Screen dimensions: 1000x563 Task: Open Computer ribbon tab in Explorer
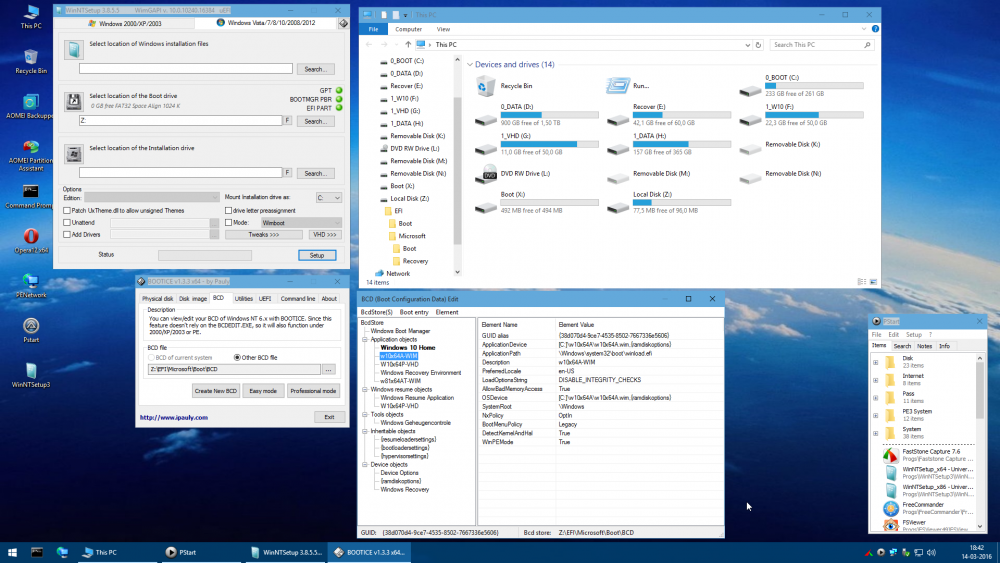coord(408,29)
